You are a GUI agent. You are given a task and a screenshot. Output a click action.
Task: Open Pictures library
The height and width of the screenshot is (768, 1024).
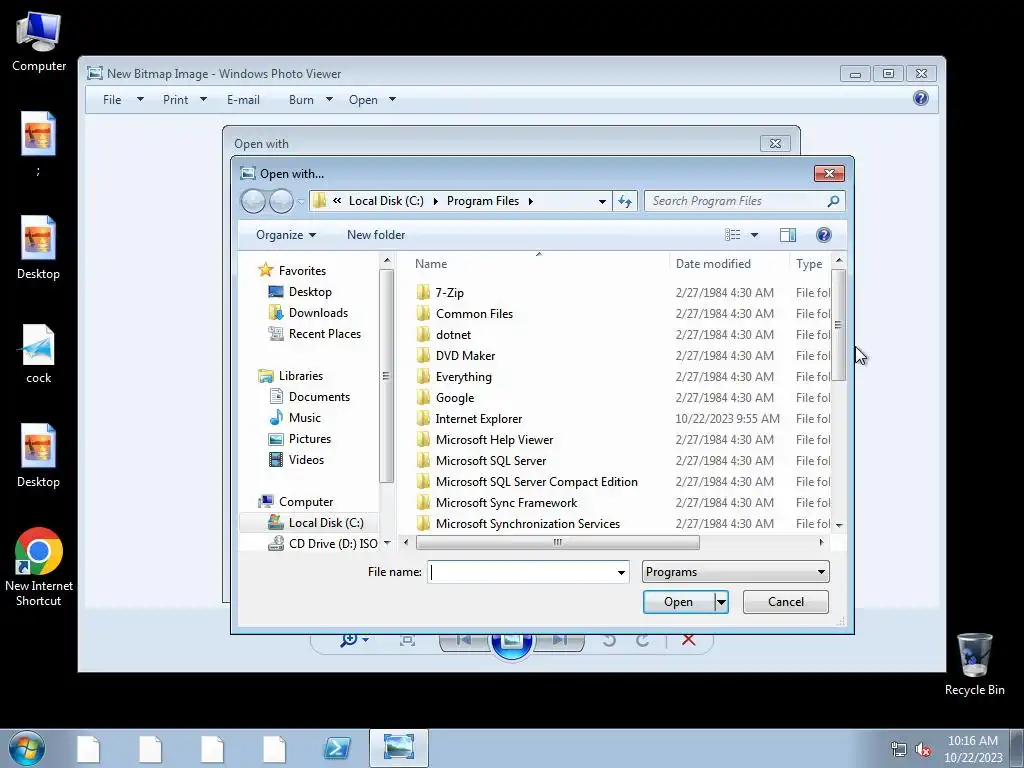pyautogui.click(x=310, y=439)
